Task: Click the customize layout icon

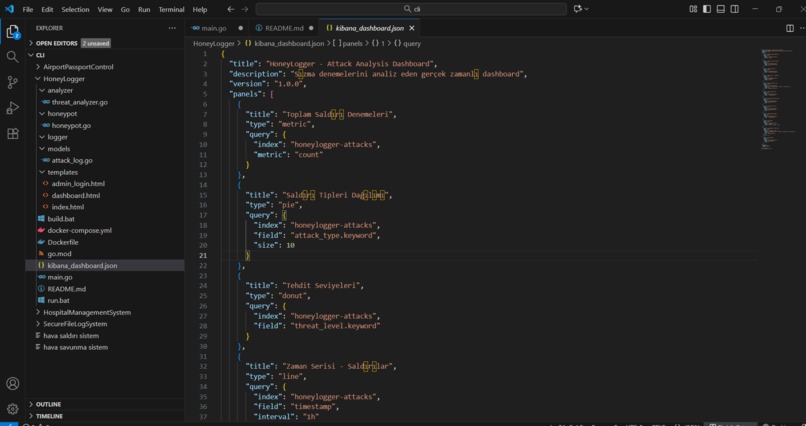Action: pos(693,9)
